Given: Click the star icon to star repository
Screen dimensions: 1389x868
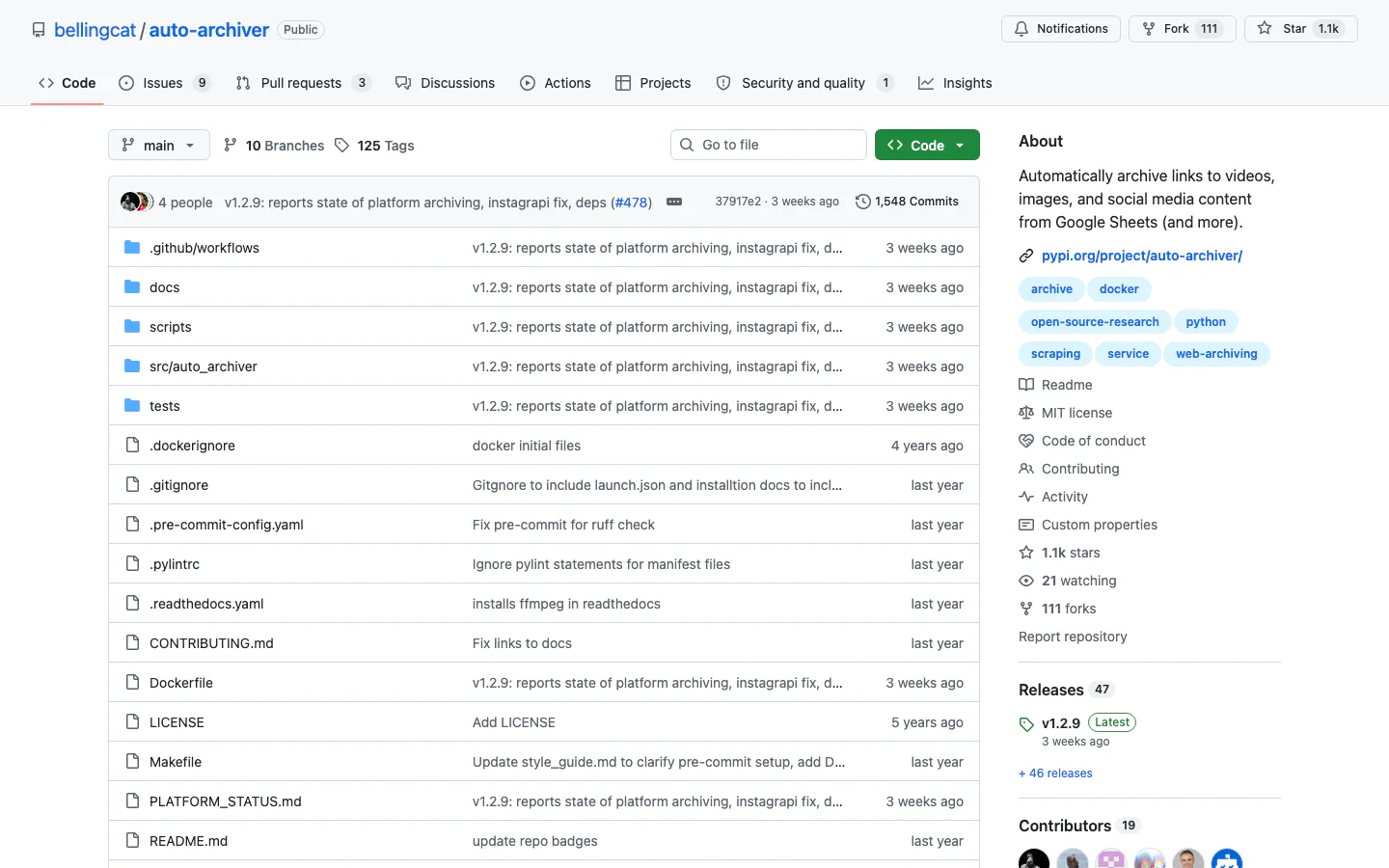Looking at the screenshot, I should tap(1265, 29).
